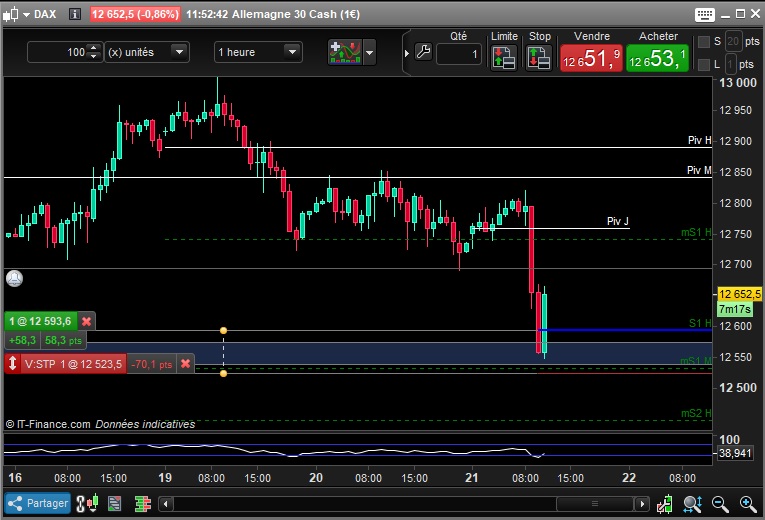Click the current price label 12 652,5
This screenshot has height=520, width=765.
739,294
